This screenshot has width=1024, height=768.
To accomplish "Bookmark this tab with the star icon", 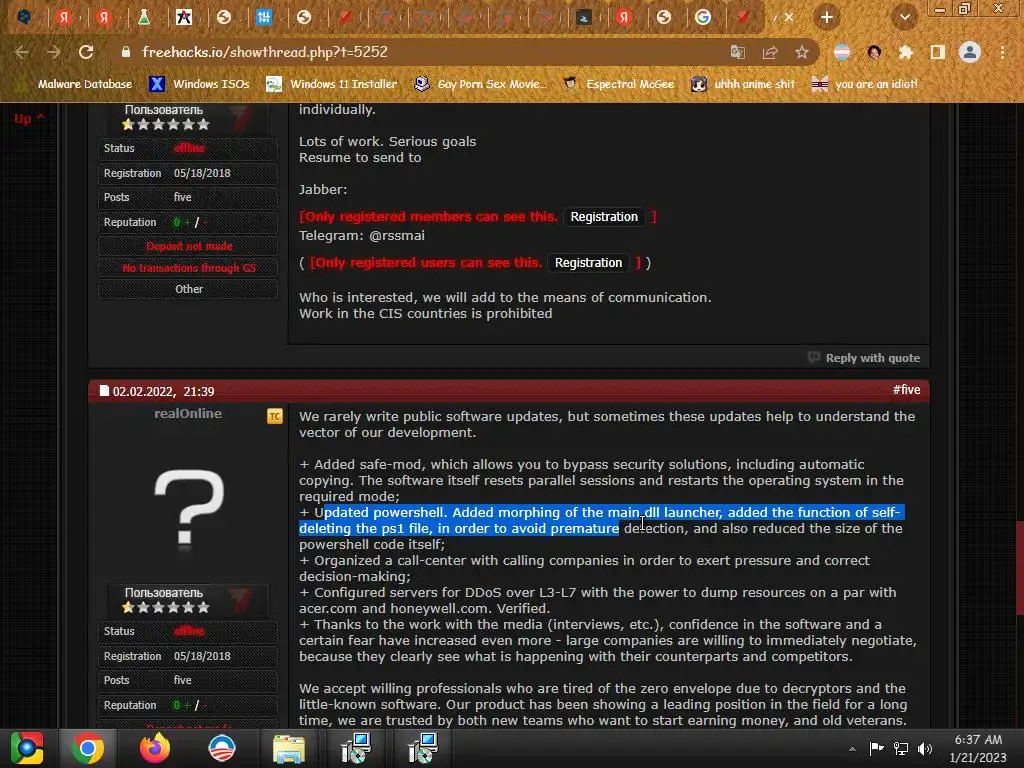I will coord(802,52).
